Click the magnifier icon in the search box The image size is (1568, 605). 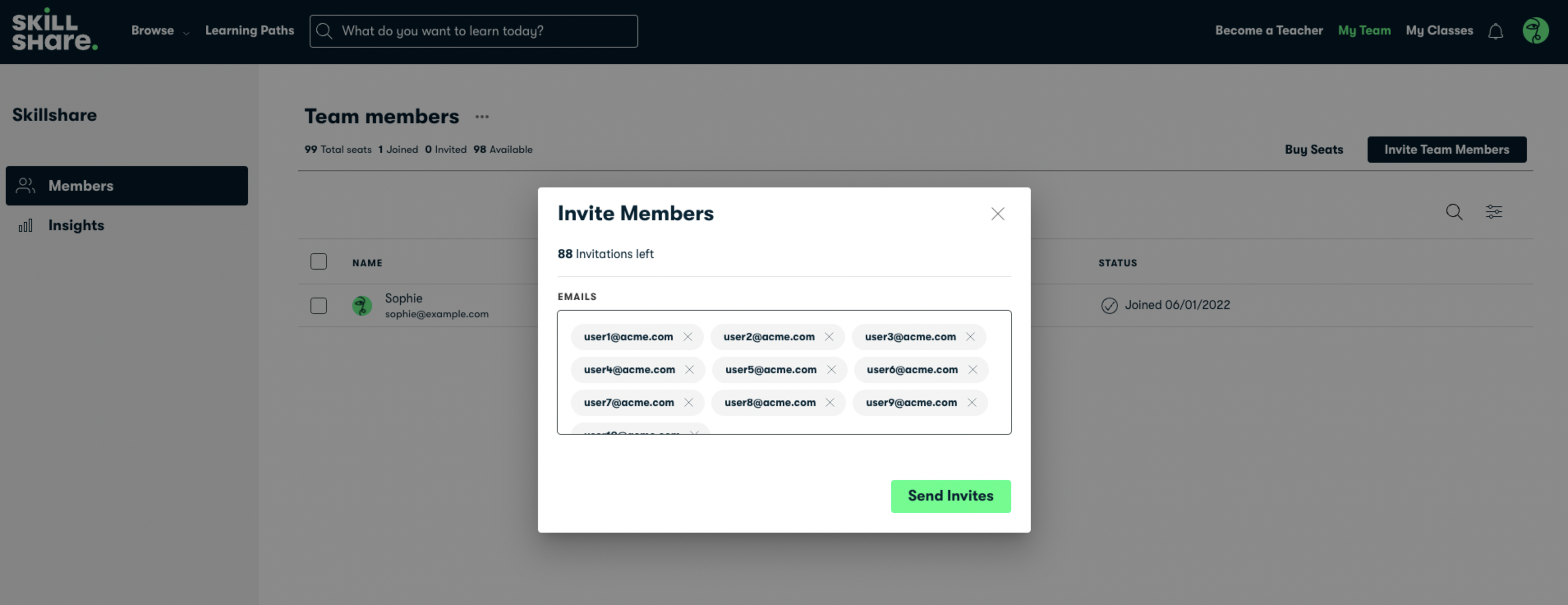click(324, 31)
